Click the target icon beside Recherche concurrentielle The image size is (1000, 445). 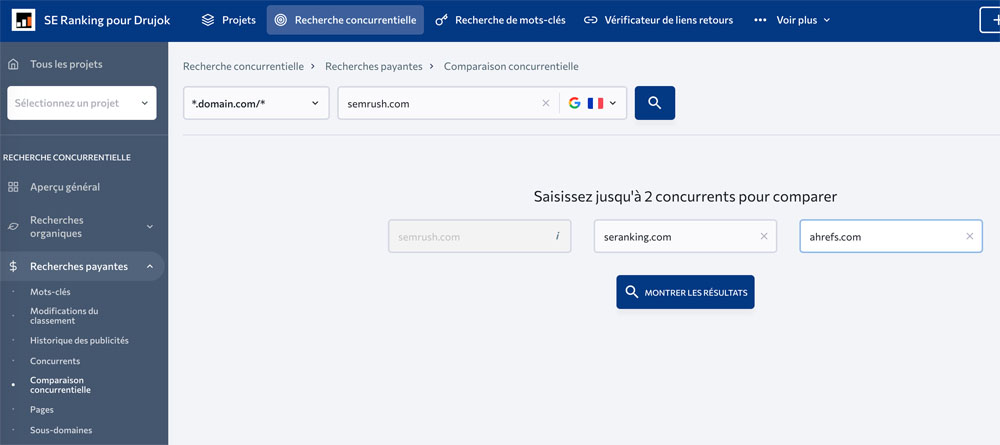pyautogui.click(x=281, y=20)
